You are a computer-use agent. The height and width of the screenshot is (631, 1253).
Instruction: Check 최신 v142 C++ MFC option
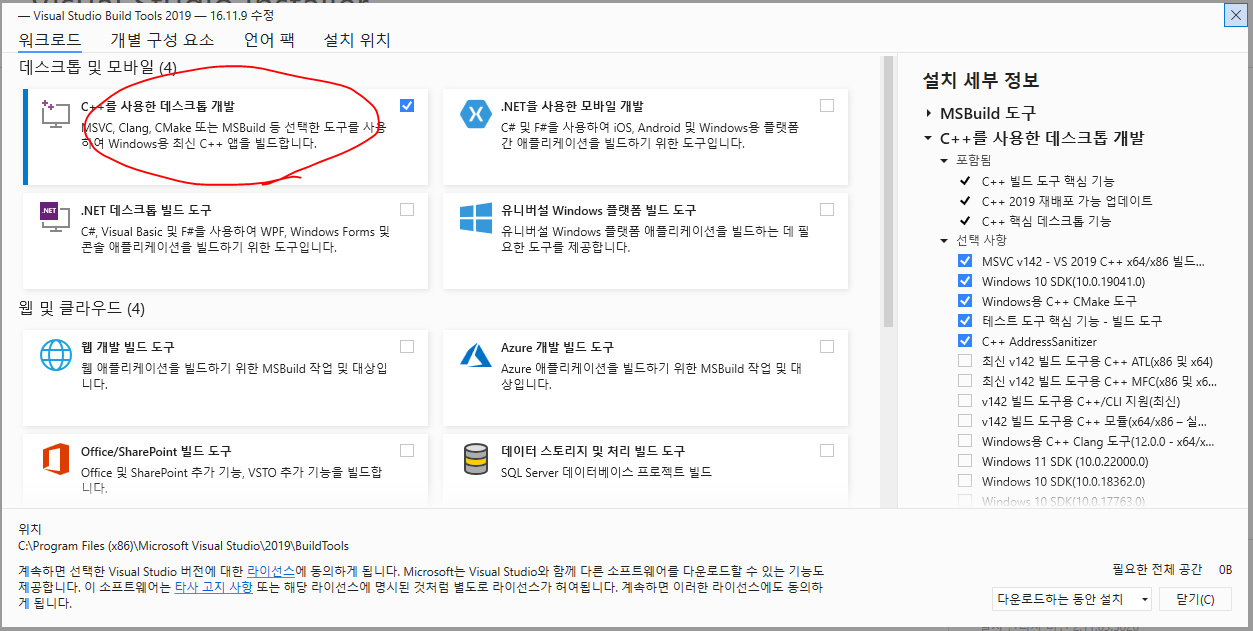[x=965, y=381]
